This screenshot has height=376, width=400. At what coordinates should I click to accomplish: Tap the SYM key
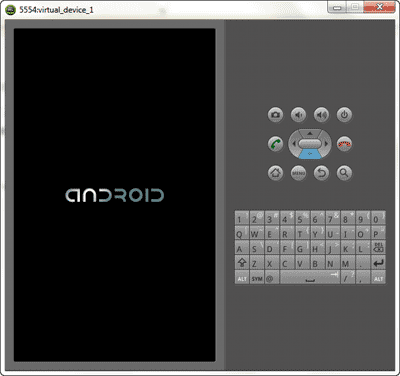pyautogui.click(x=257, y=278)
